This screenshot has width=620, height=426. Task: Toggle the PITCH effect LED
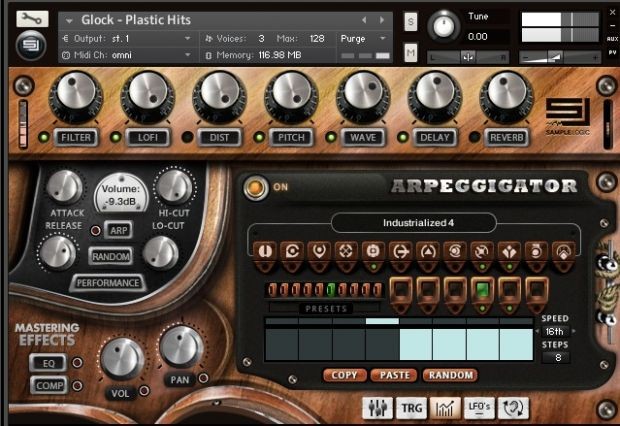259,137
